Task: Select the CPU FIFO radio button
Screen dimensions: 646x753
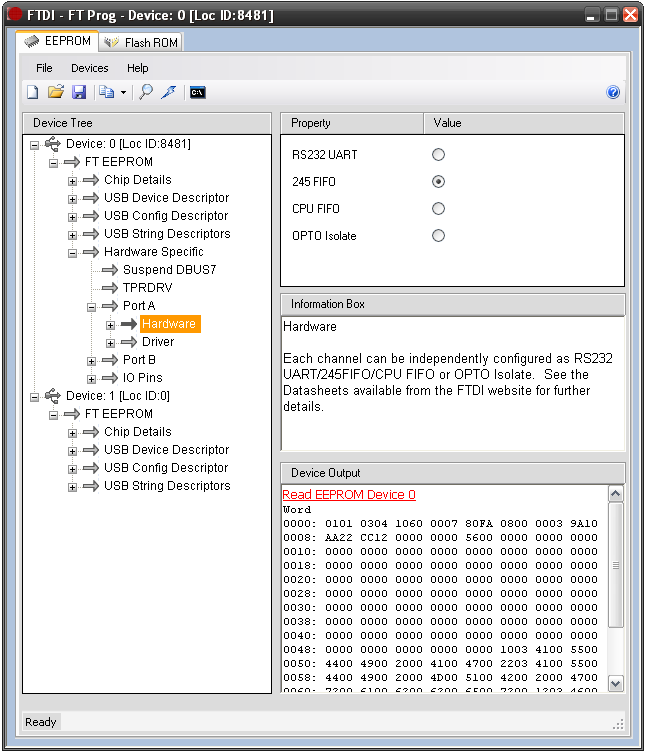Action: click(438, 208)
